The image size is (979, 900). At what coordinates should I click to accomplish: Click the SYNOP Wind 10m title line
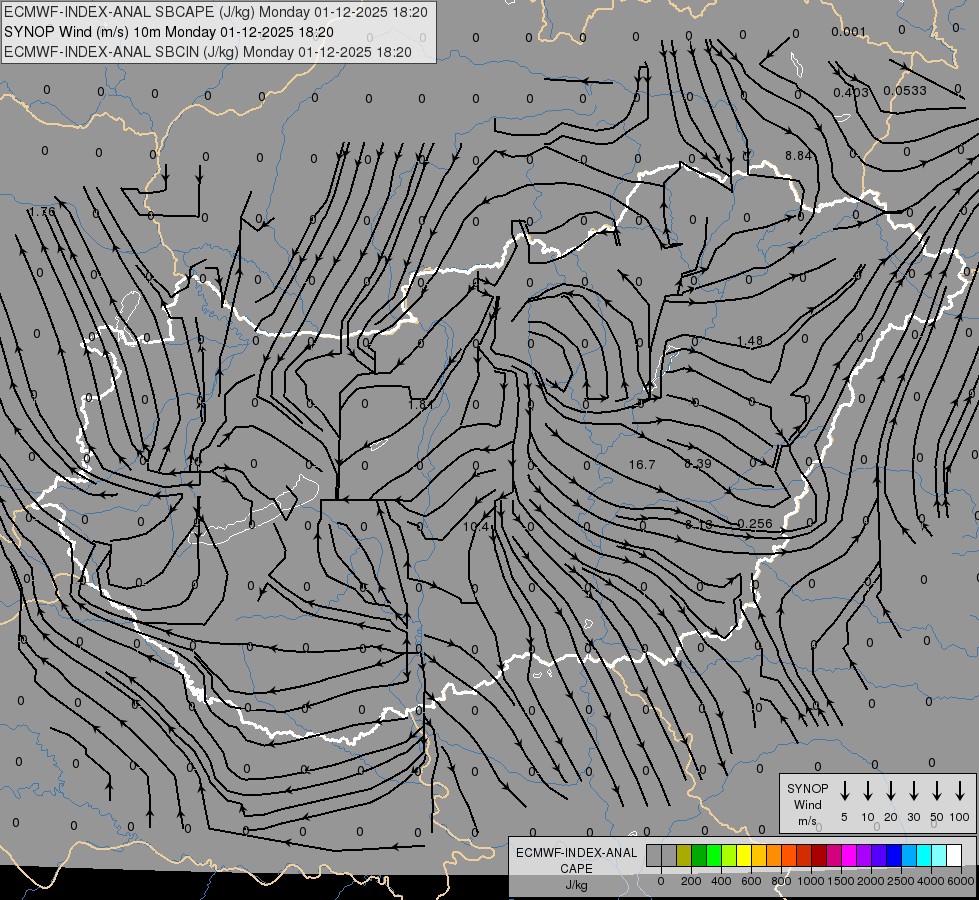169,32
